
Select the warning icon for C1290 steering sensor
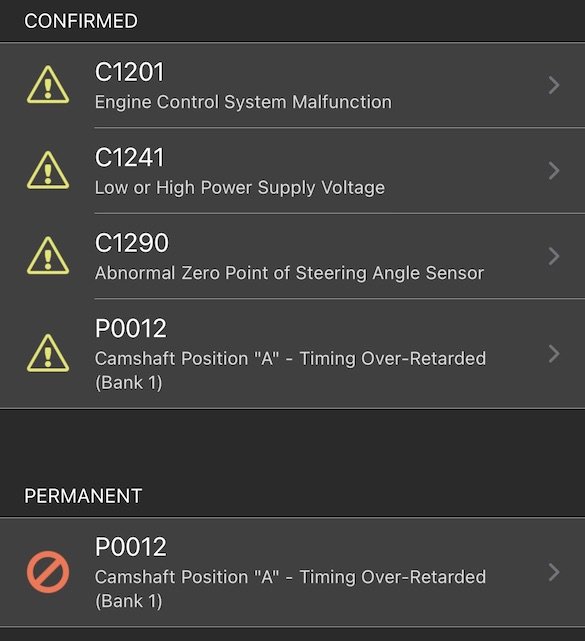click(48, 256)
